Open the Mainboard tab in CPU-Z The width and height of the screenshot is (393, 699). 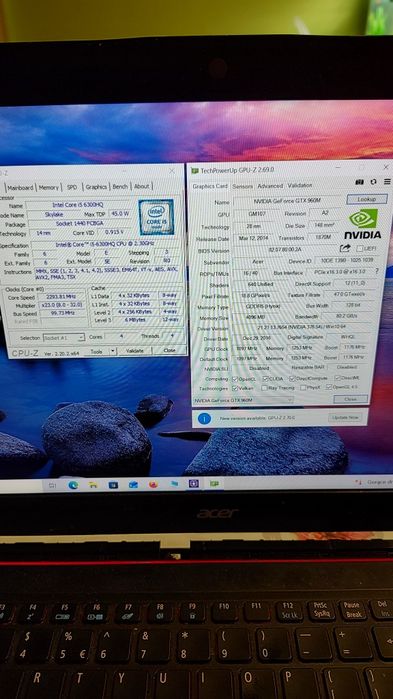pyautogui.click(x=20, y=188)
